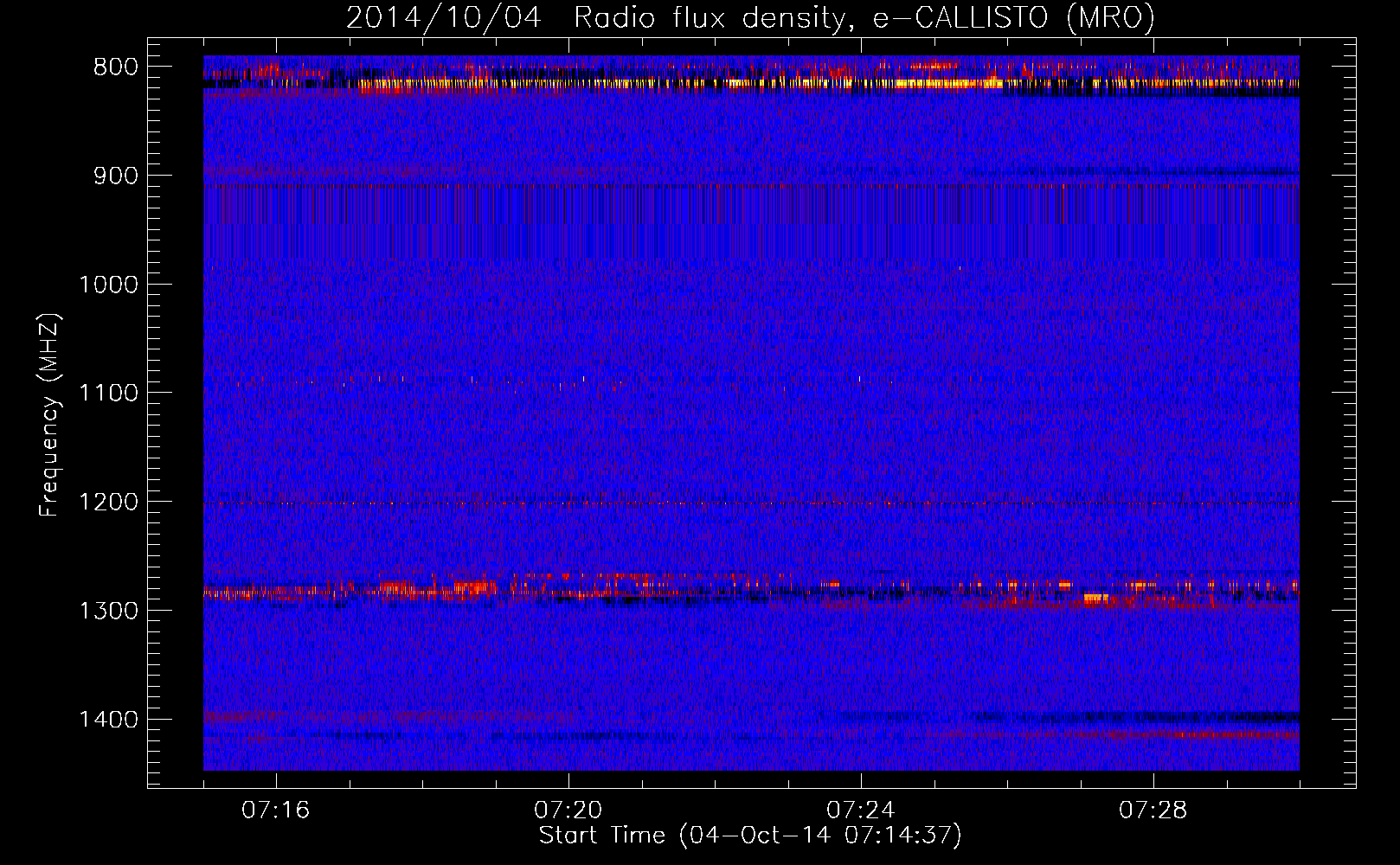Viewport: 1400px width, 865px height.
Task: Click the 07:20 time tick label
Action: (x=568, y=811)
